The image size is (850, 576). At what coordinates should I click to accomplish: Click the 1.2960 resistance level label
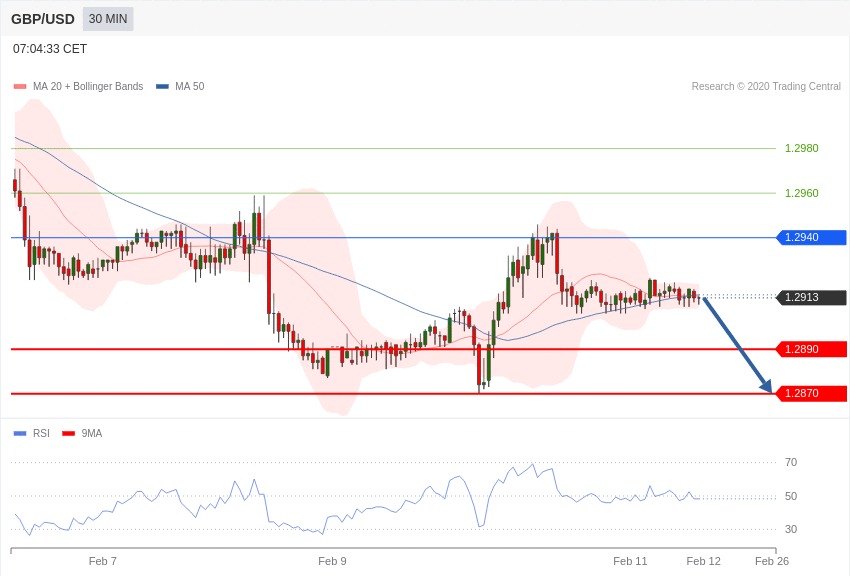[802, 193]
